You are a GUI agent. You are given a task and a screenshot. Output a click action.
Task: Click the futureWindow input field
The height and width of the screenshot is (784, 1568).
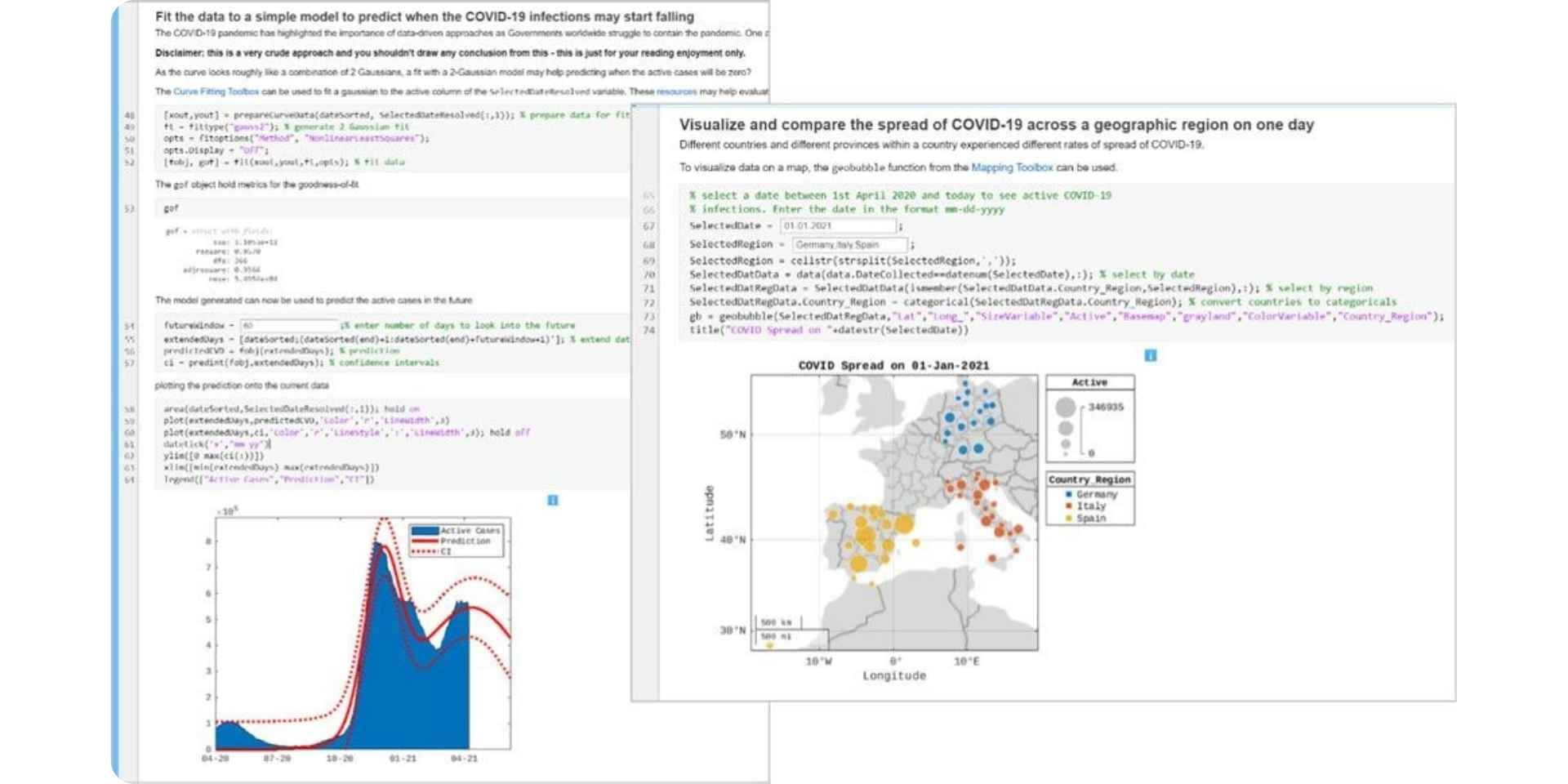[288, 325]
